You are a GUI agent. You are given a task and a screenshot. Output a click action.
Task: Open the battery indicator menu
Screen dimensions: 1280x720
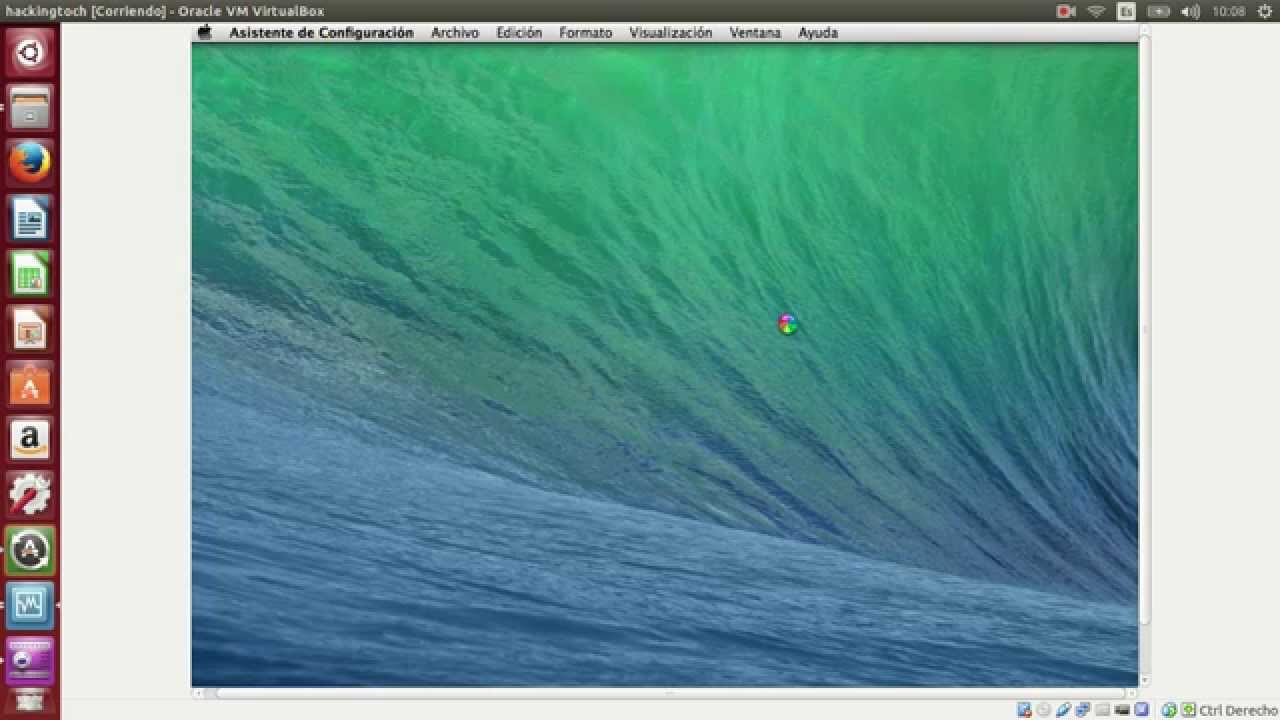click(1158, 11)
